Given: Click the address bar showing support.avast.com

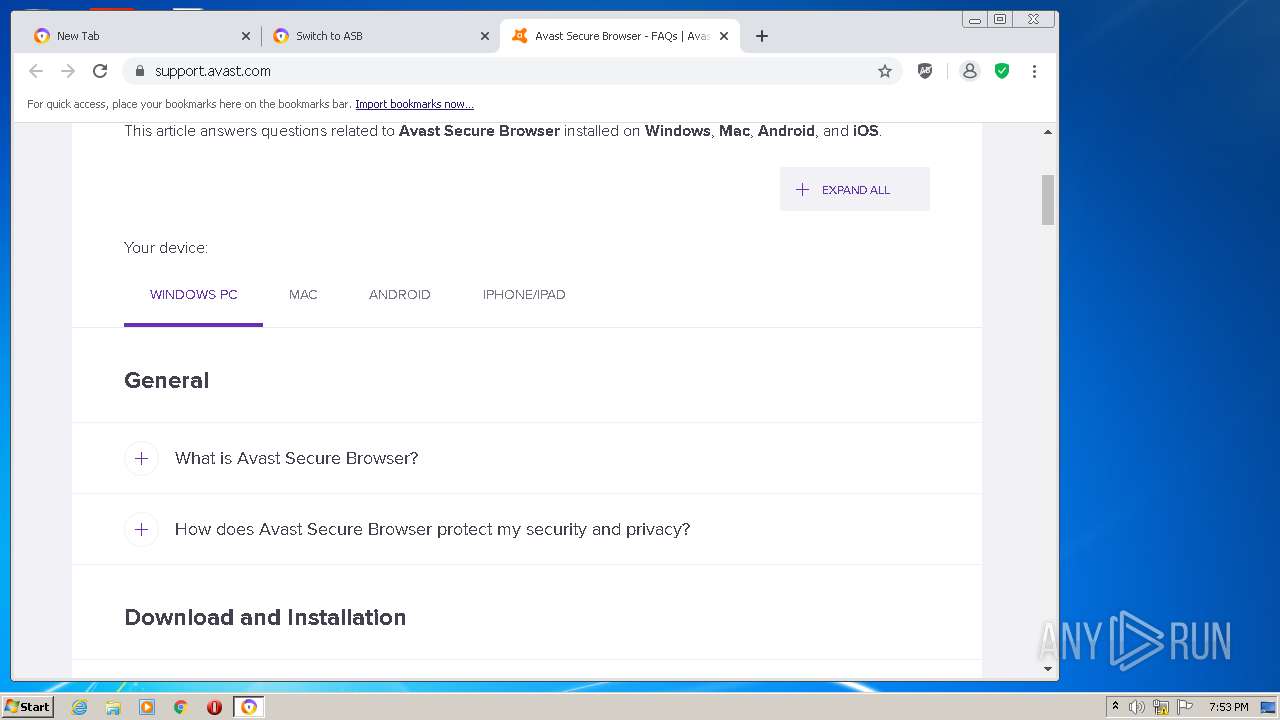Looking at the screenshot, I should pyautogui.click(x=510, y=71).
